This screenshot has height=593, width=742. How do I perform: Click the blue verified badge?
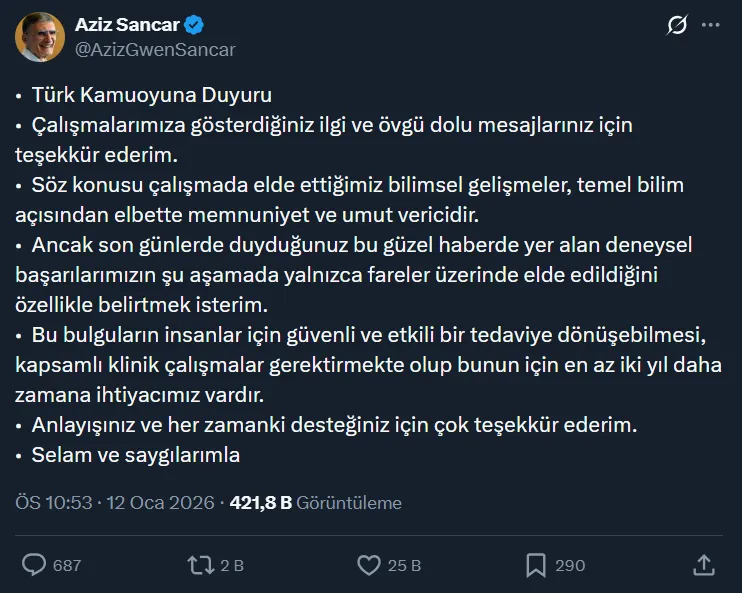[x=194, y=24]
